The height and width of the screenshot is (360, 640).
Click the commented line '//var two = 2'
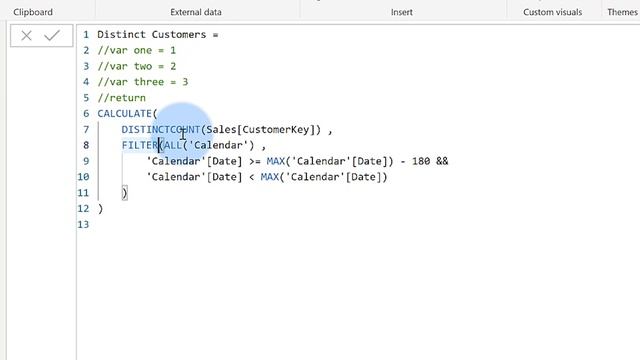coord(136,66)
